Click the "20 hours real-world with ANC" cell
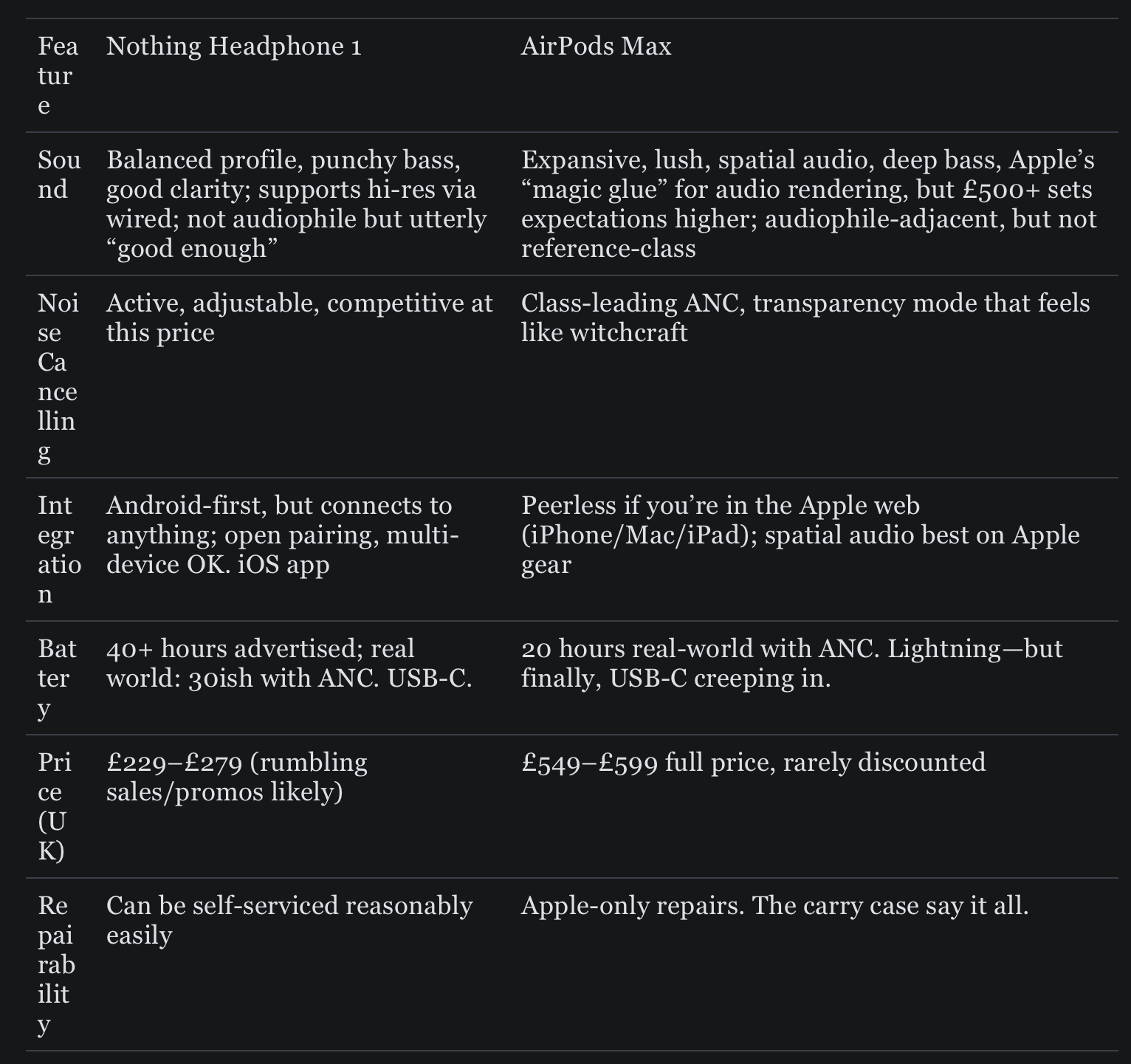The height and width of the screenshot is (1064, 1131). click(791, 663)
